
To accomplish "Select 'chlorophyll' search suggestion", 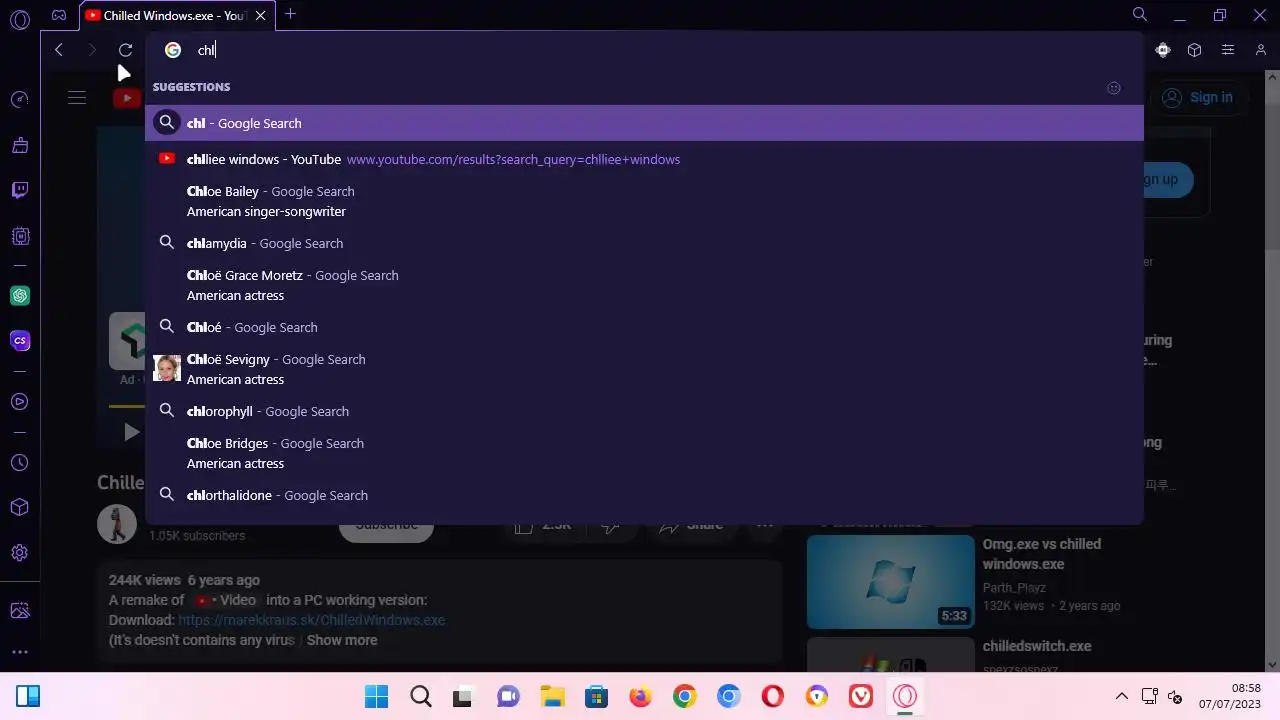I will pyautogui.click(x=644, y=411).
